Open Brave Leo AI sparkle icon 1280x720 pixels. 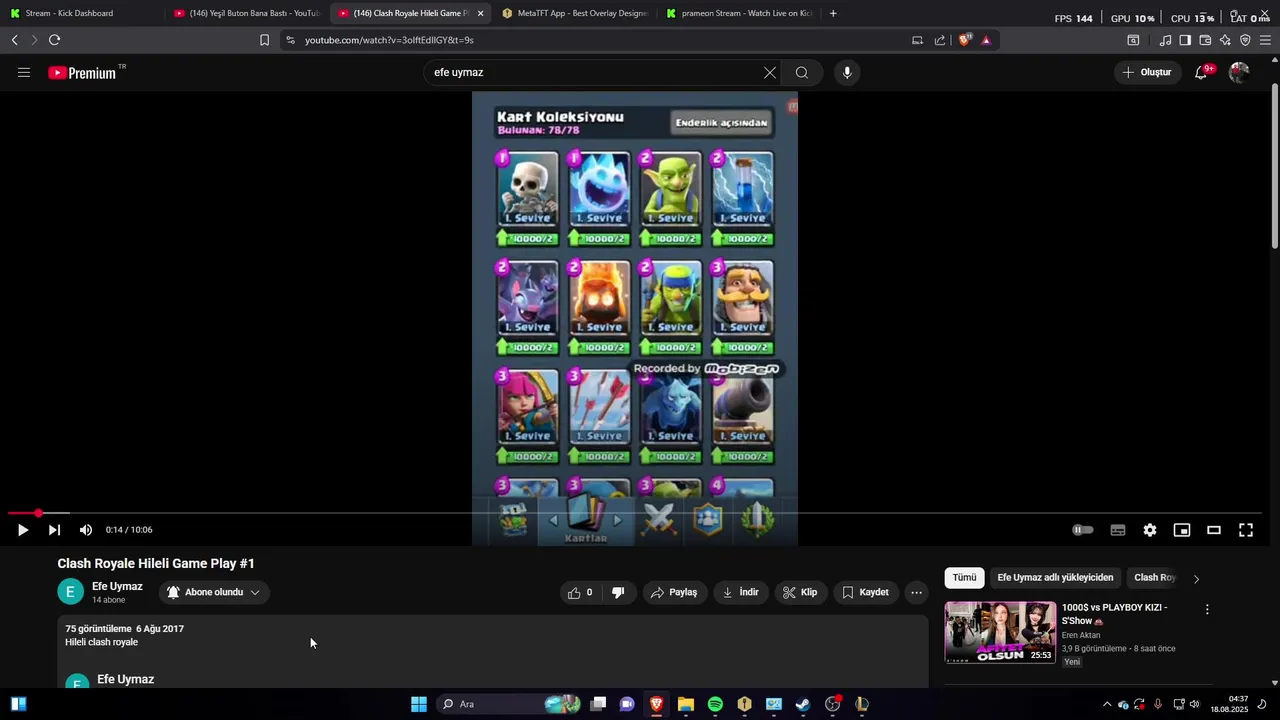[1225, 40]
